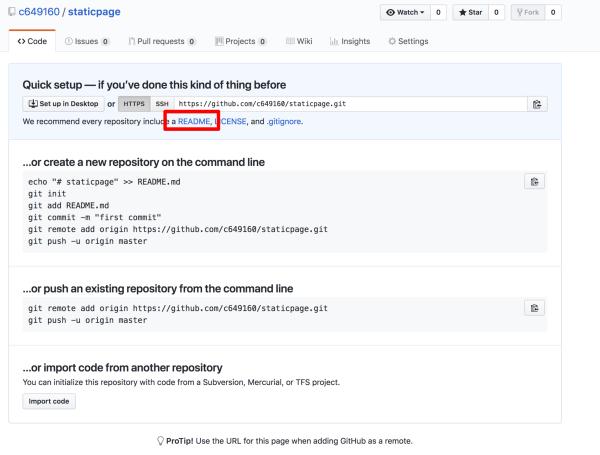
Task: Click the 'Quick setup' heading text
Action: pos(154,85)
